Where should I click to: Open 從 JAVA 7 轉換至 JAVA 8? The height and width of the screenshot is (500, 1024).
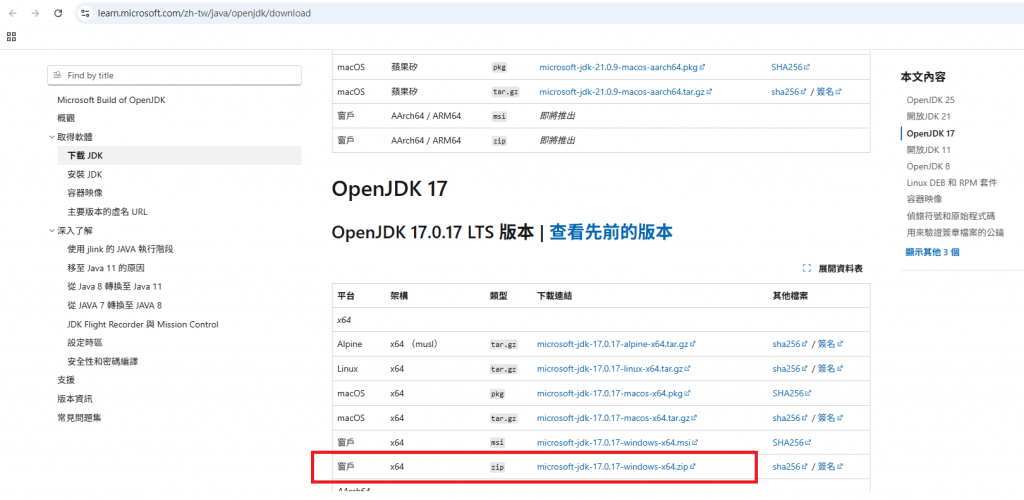(x=114, y=305)
